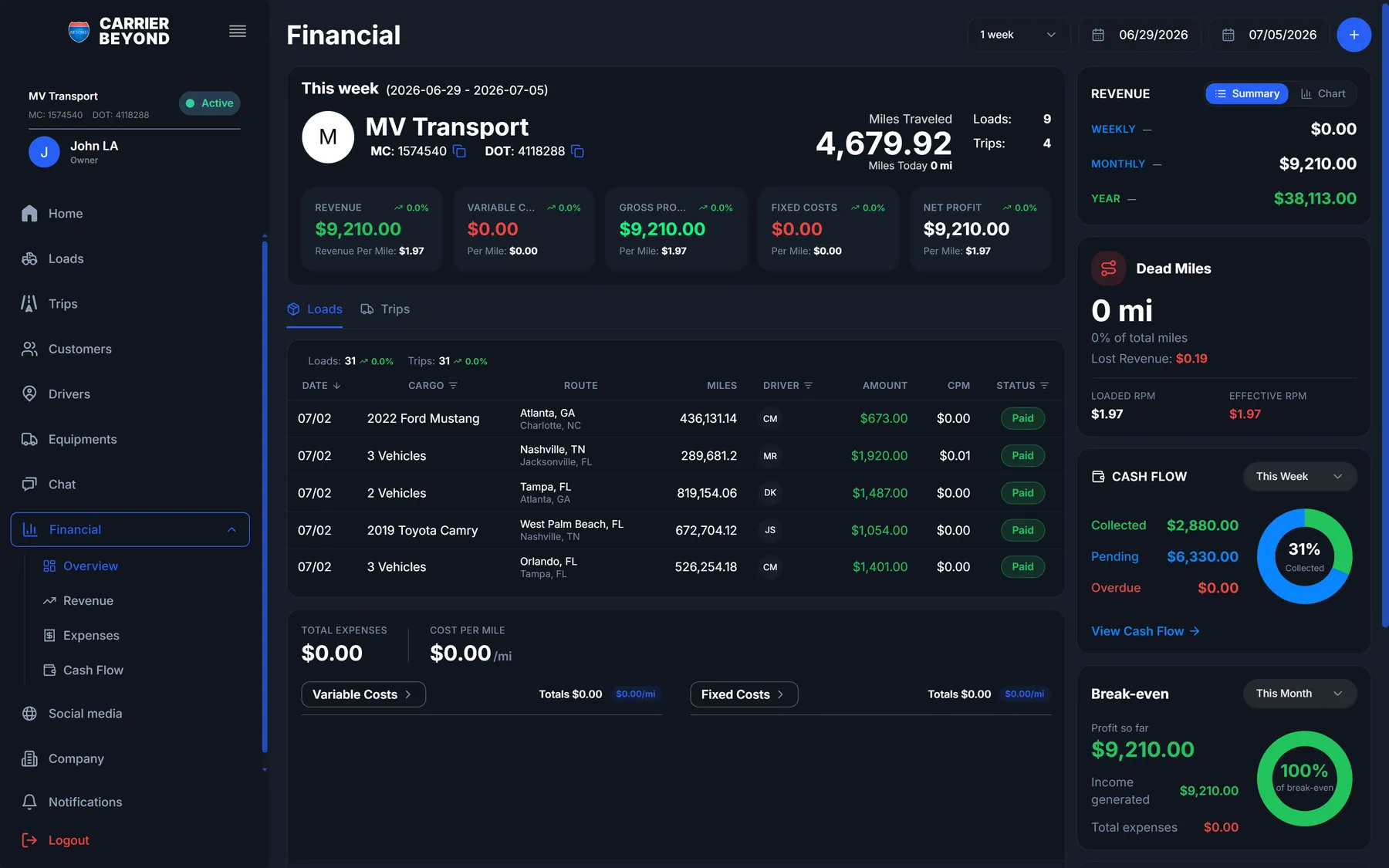This screenshot has width=1389, height=868.
Task: Open Overview under Financial
Action: point(81,566)
